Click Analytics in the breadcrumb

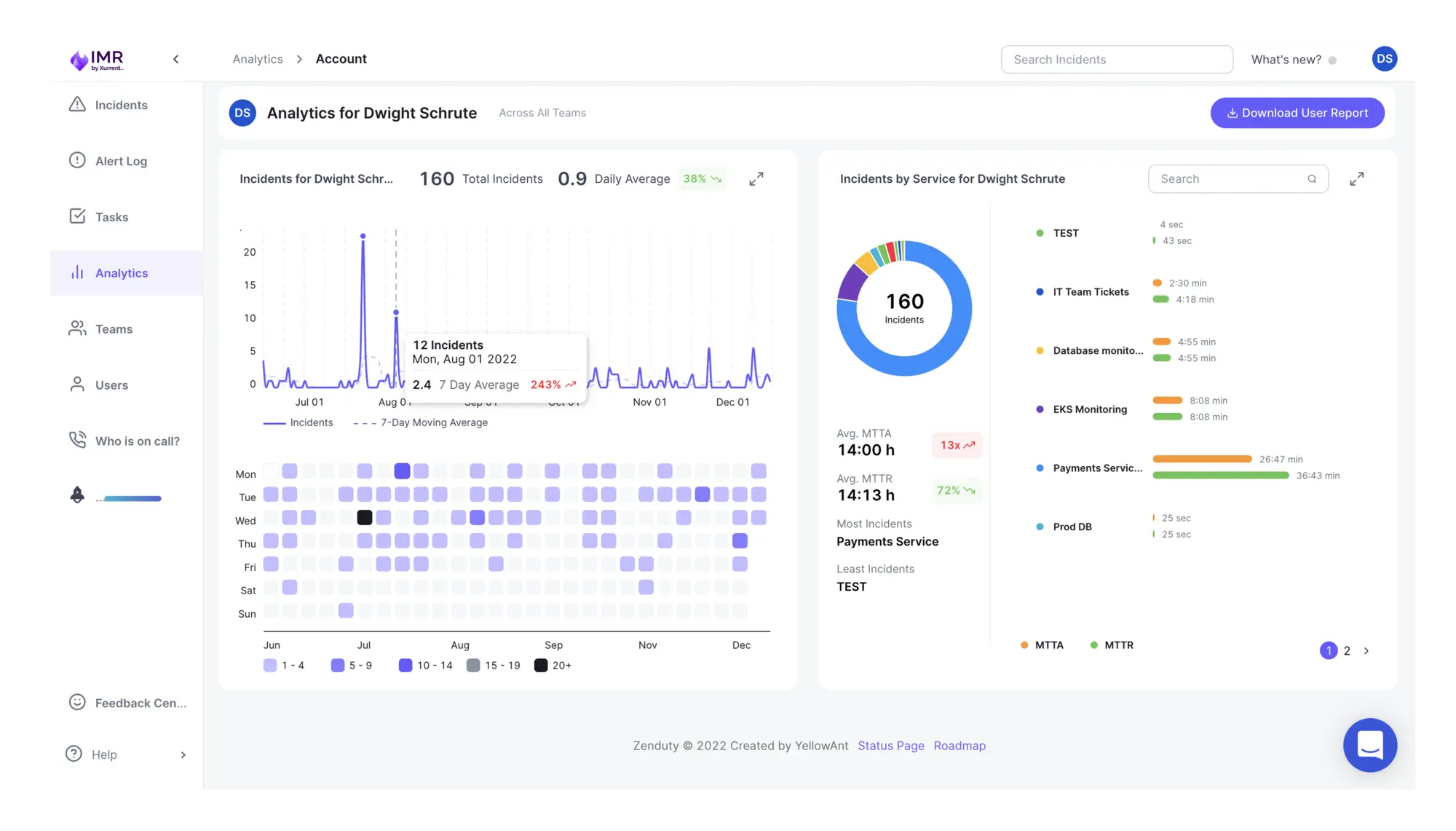click(x=257, y=59)
